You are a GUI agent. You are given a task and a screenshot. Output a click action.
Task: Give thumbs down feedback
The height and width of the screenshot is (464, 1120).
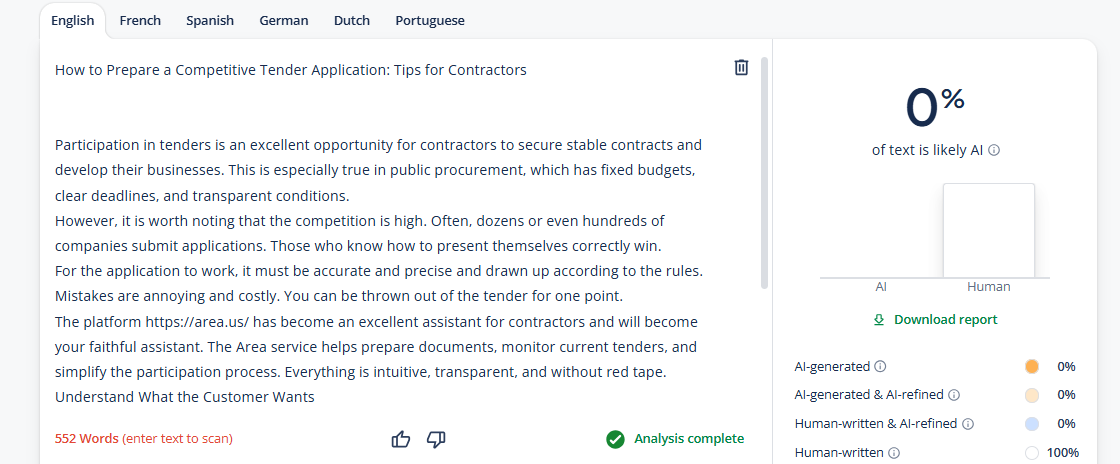pos(436,439)
